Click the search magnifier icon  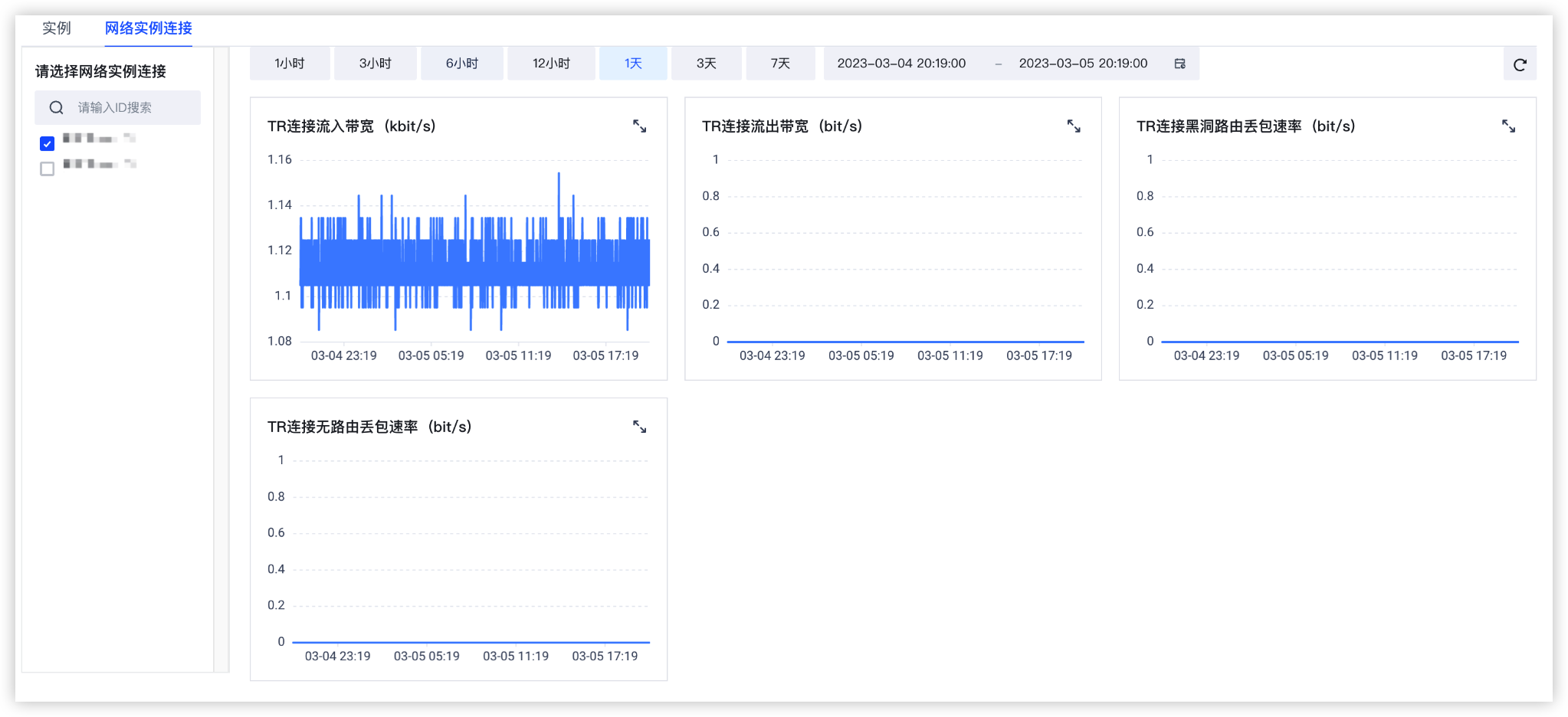(56, 108)
